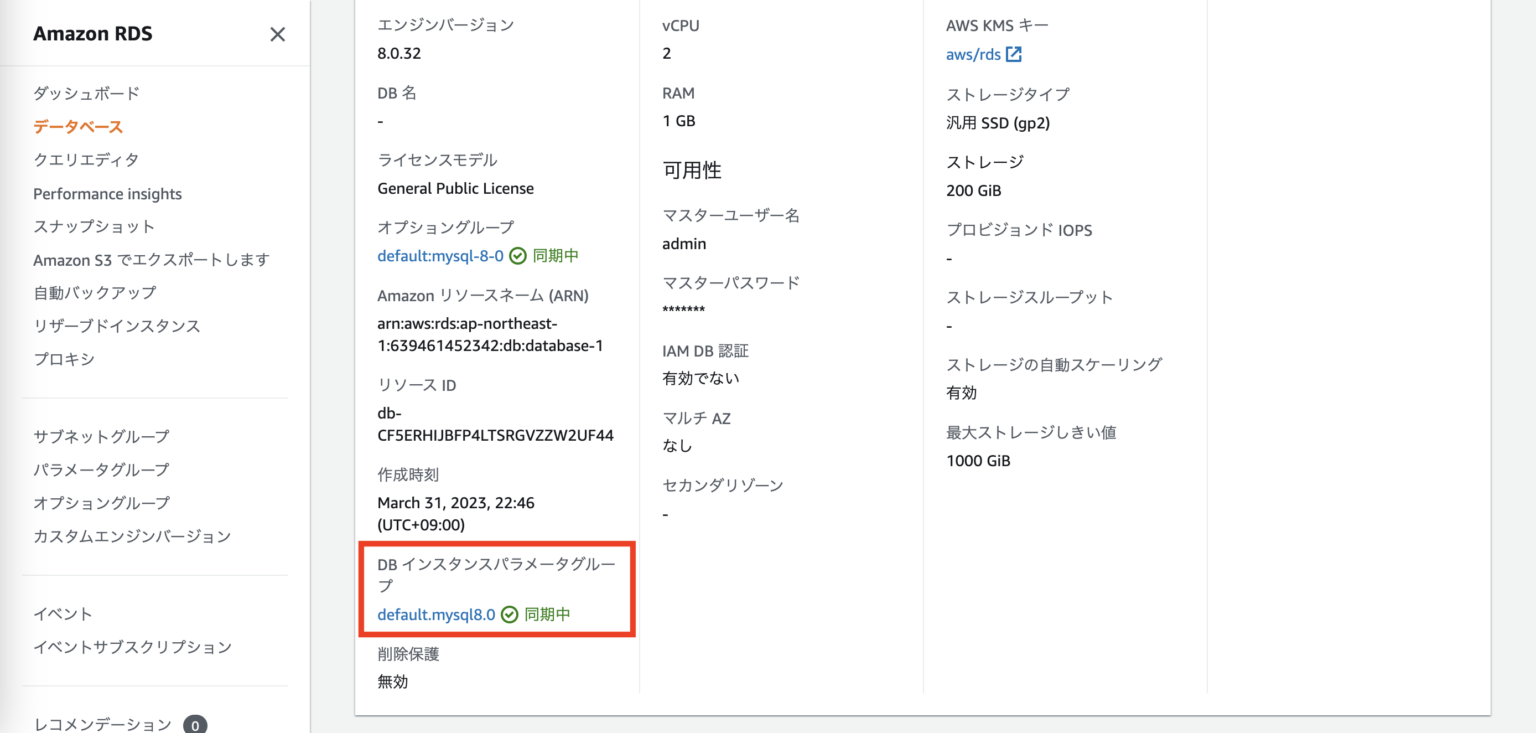The image size is (1536, 733).
Task: Navigate to サブネットグループ
Action: pos(102,436)
